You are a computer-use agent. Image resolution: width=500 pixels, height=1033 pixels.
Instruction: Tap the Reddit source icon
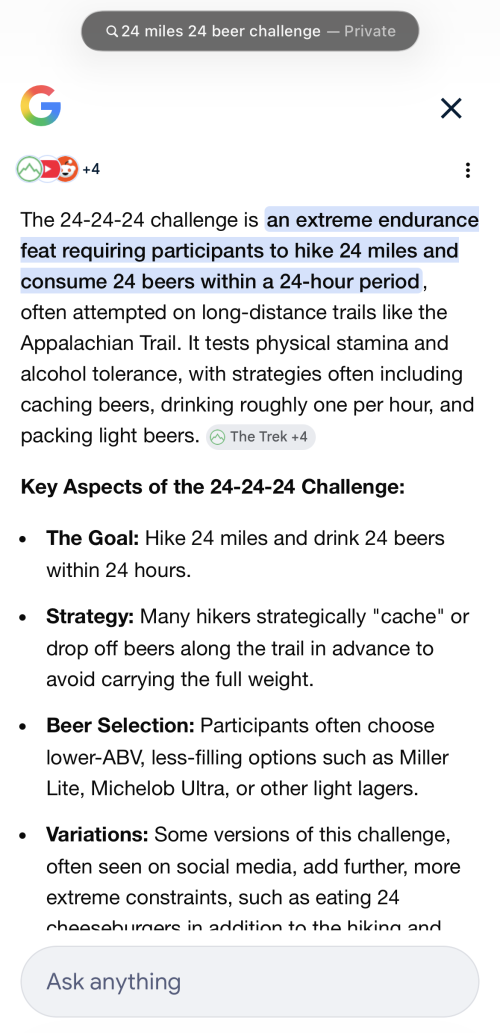67,169
